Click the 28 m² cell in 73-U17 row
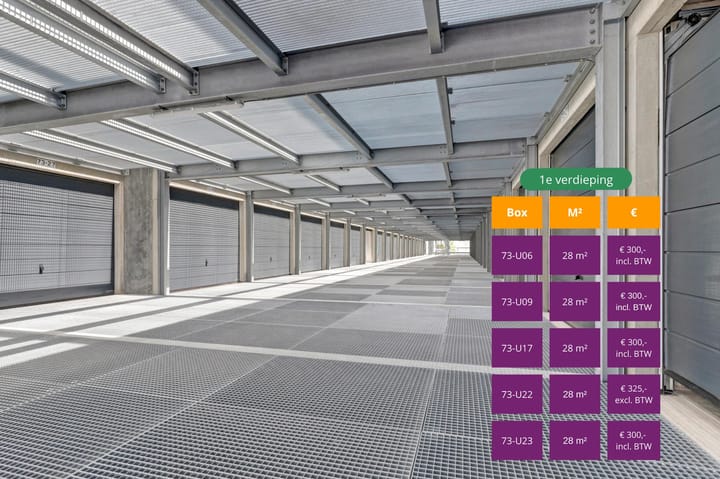The width and height of the screenshot is (720, 479). 575,348
